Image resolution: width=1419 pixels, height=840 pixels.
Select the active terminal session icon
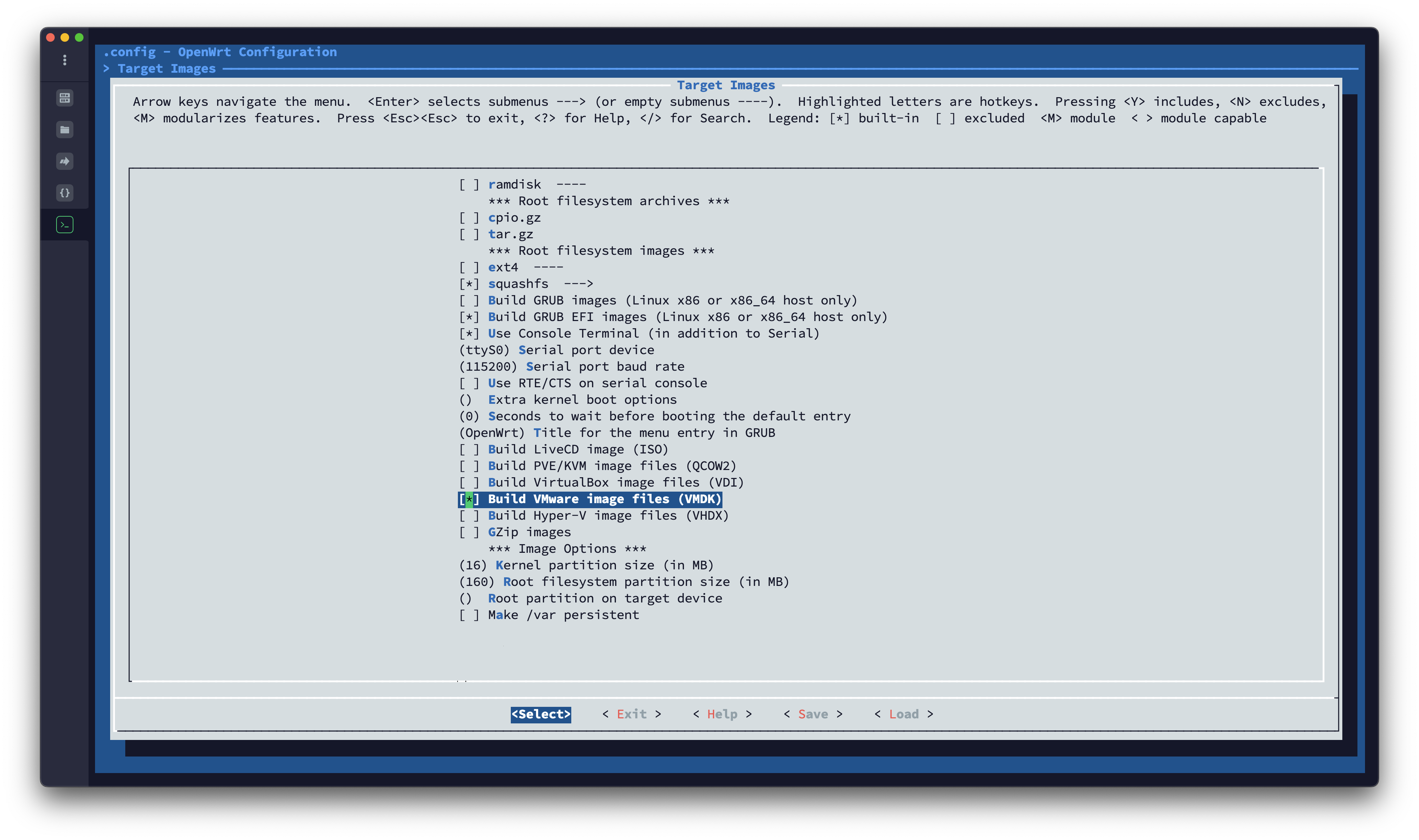coord(64,225)
